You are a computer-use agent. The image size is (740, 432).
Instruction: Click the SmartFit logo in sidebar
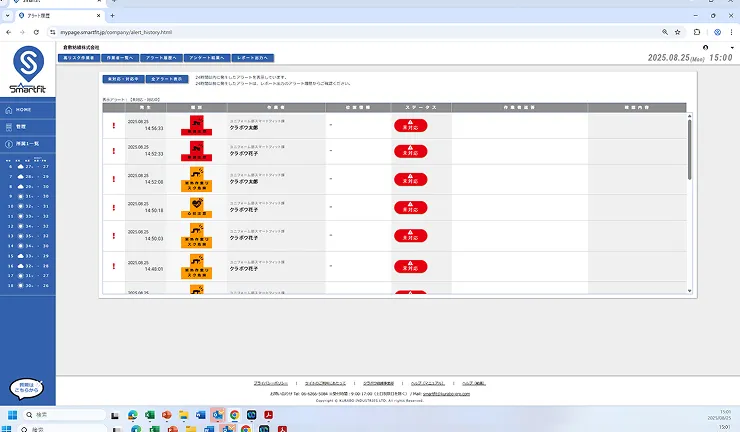[x=27, y=71]
